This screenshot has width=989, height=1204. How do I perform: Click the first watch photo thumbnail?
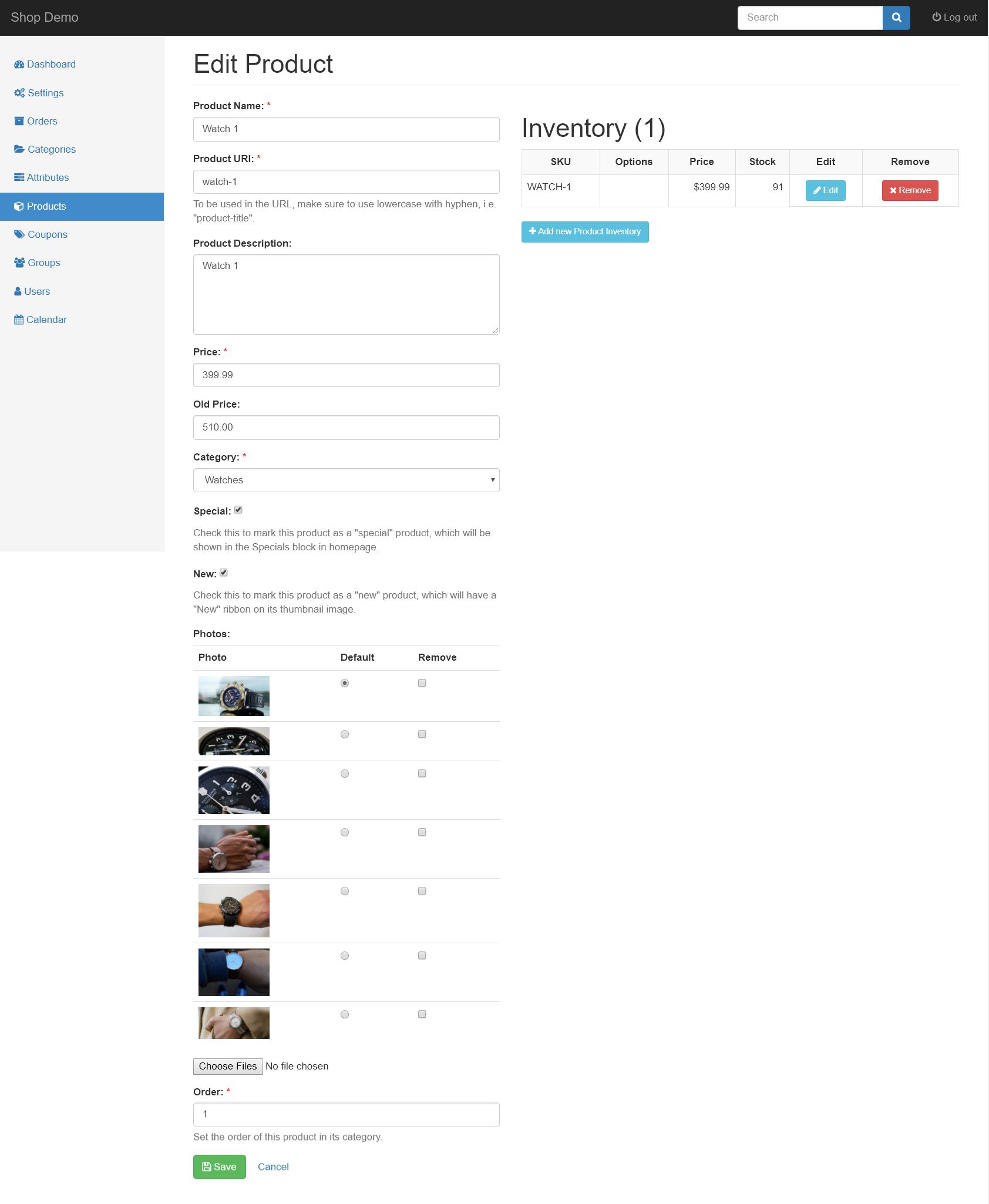(x=234, y=696)
